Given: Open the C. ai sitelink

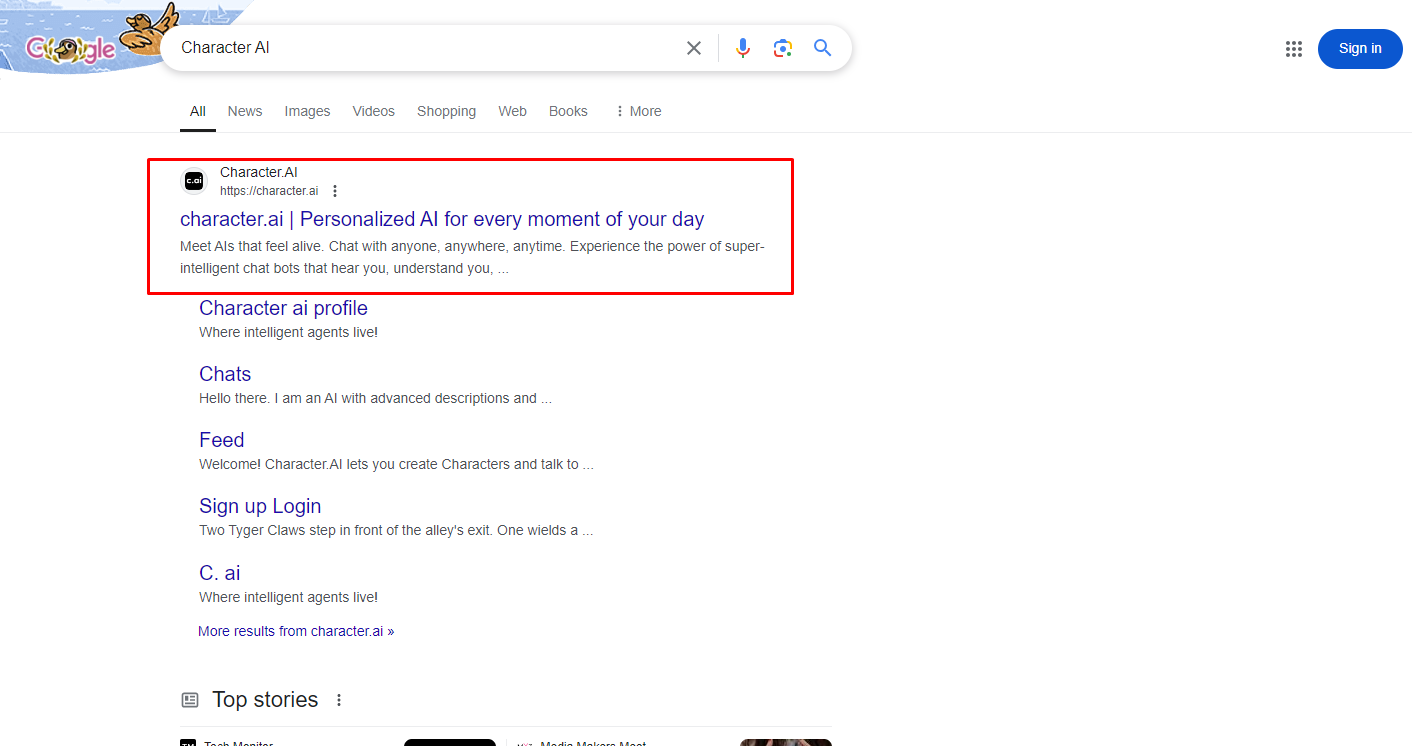Looking at the screenshot, I should coord(220,573).
